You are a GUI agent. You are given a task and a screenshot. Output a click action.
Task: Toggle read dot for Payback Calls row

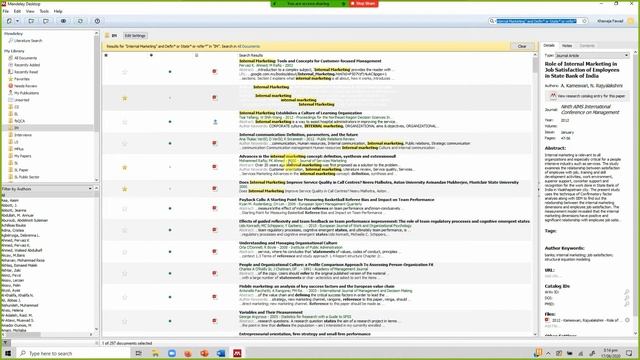tap(170, 209)
